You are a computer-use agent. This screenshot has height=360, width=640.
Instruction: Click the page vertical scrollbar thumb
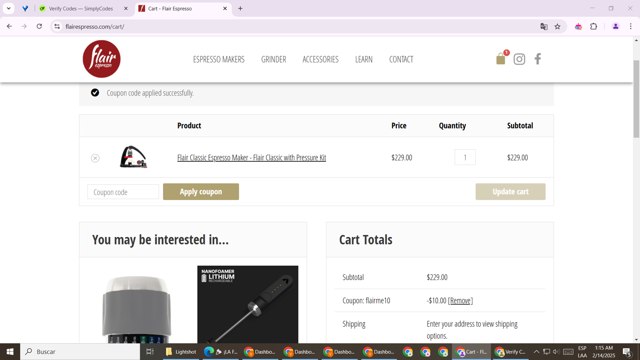[636, 99]
